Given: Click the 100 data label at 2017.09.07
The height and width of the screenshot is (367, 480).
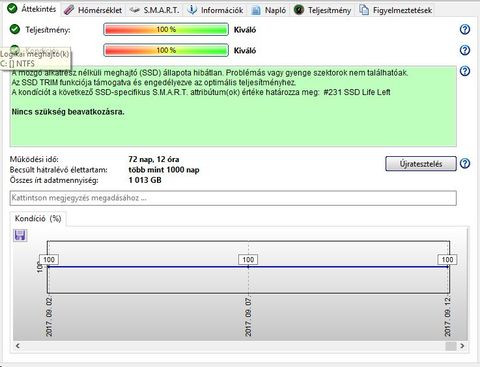Looking at the screenshot, I should point(248,259).
